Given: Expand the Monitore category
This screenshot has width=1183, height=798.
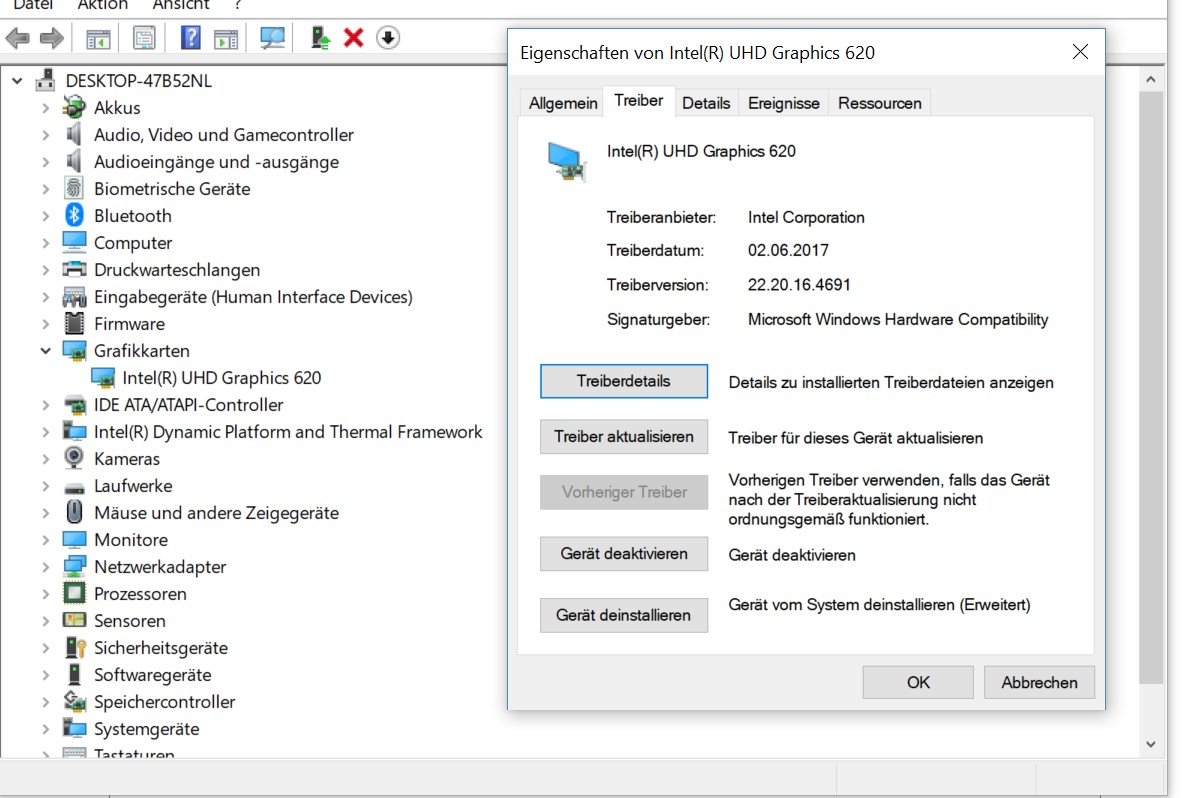Looking at the screenshot, I should pyautogui.click(x=45, y=539).
